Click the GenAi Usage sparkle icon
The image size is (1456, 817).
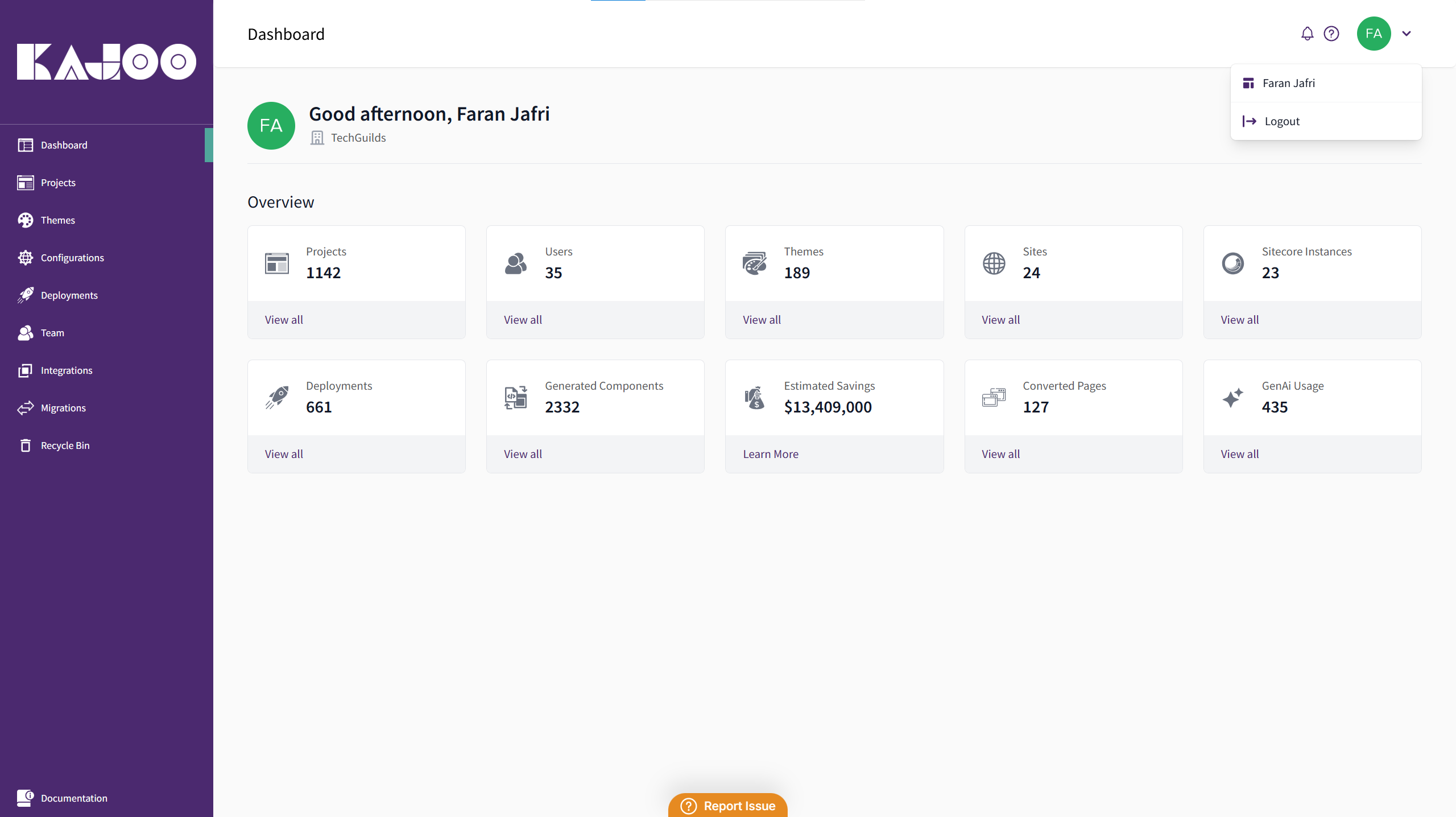[1232, 398]
